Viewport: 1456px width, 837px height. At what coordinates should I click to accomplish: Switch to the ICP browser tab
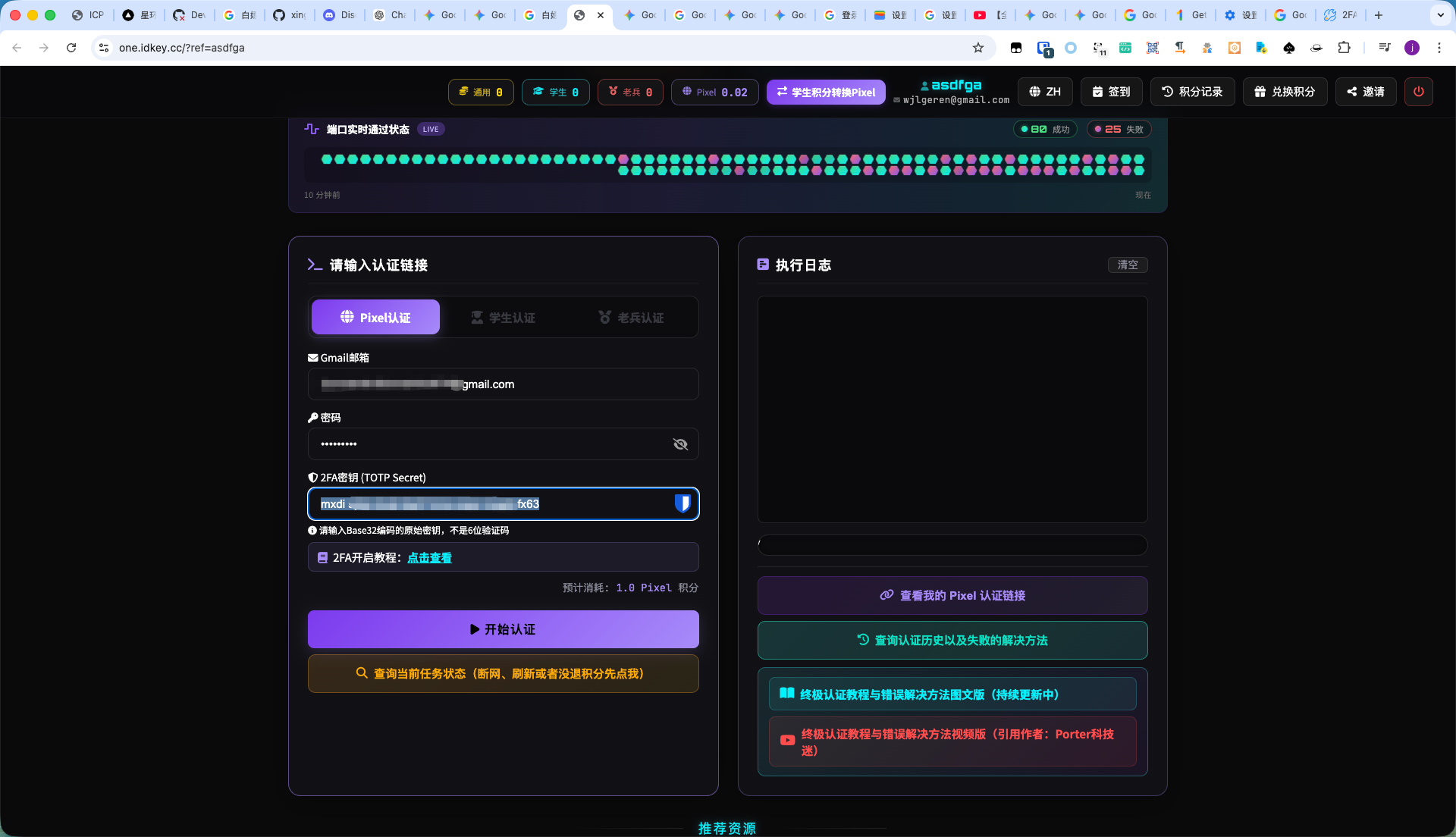[x=88, y=15]
